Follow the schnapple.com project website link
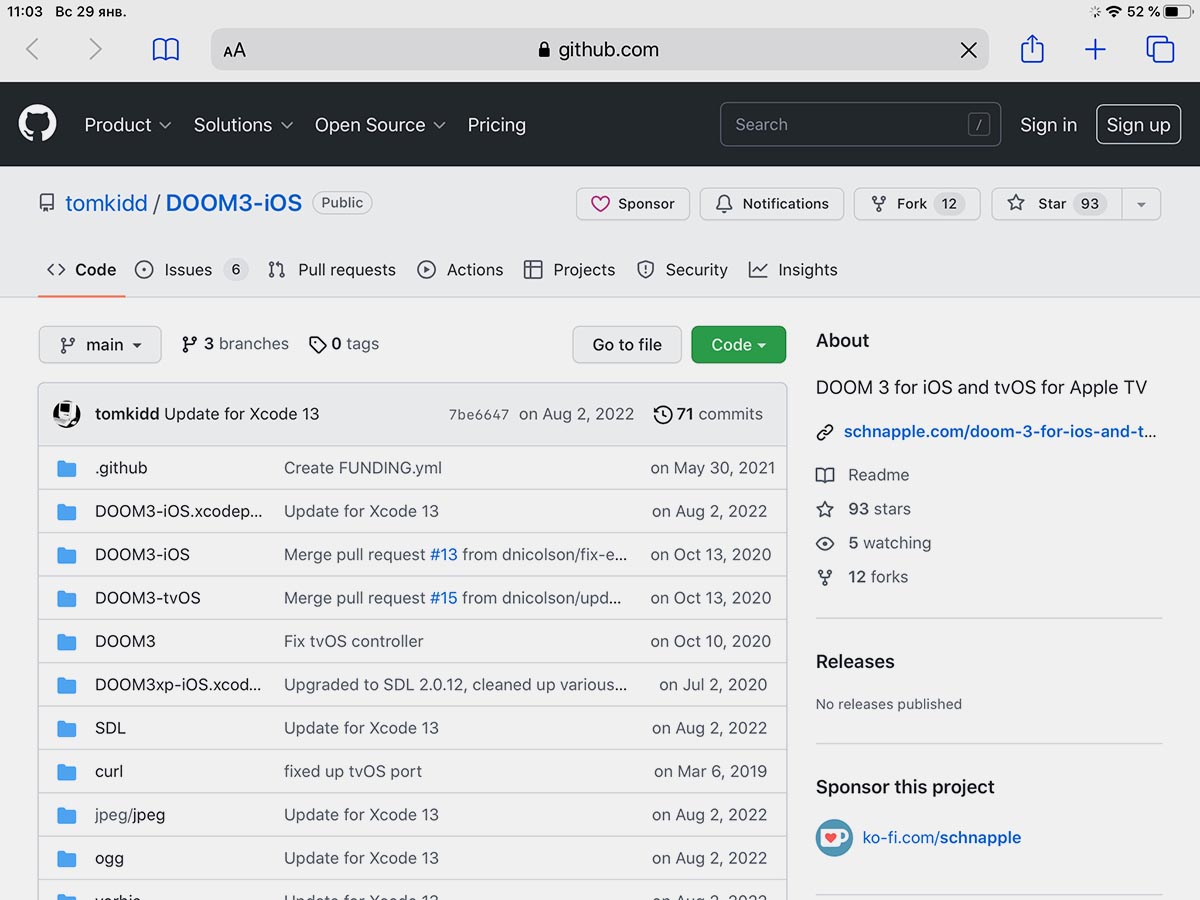This screenshot has width=1200, height=900. pos(1000,431)
